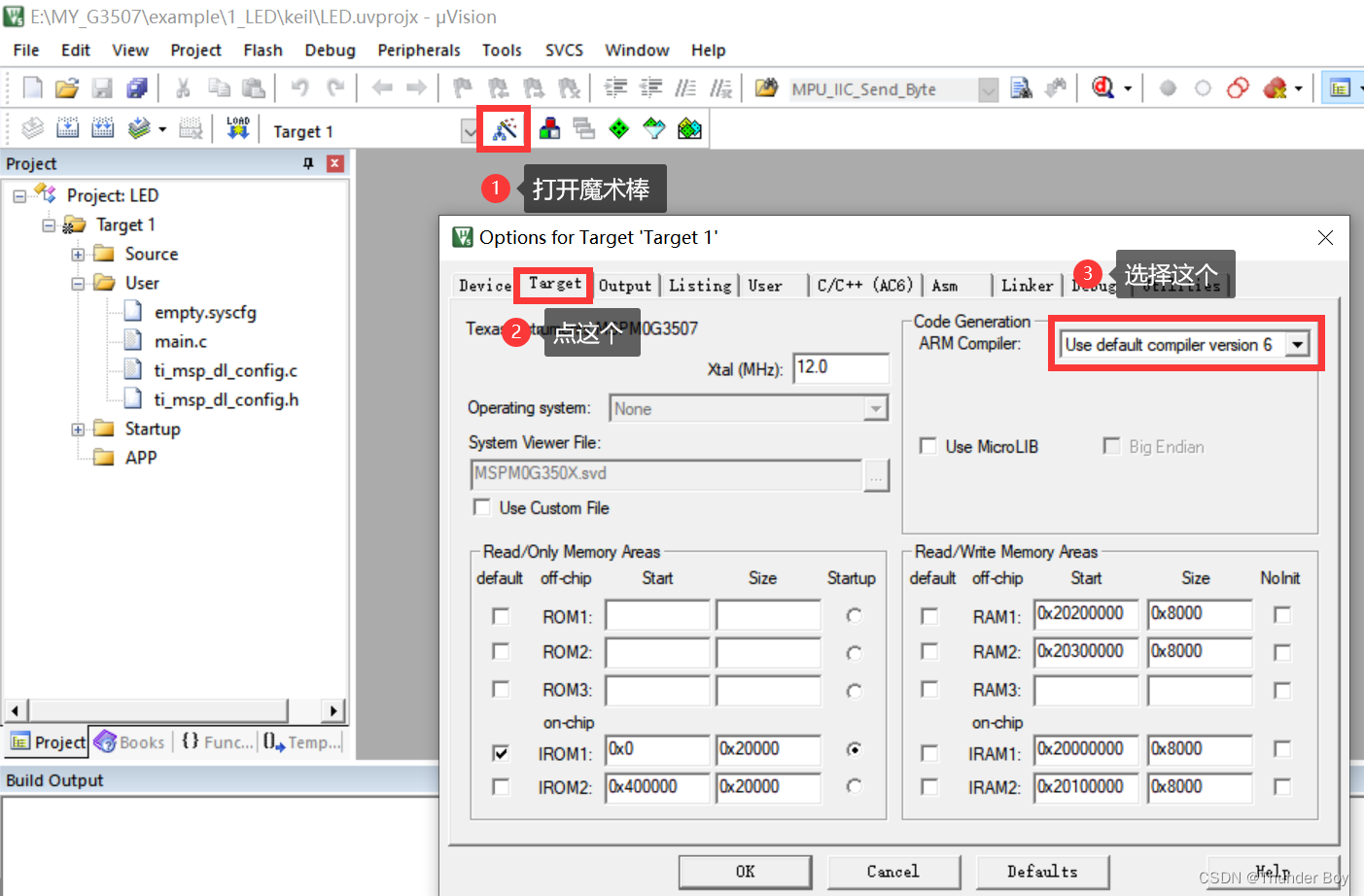Open the MPU_IIC_Send_Byte find combo box
This screenshot has height=896, width=1364.
pos(988,89)
